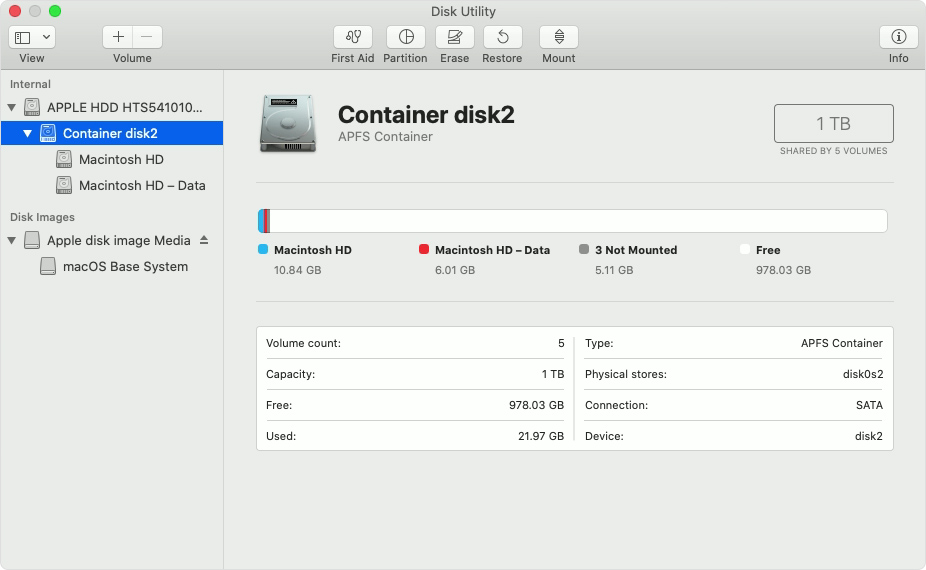Viewport: 926px width, 570px height.
Task: Click the Macintosh HD – Data volume icon
Action: tap(64, 185)
